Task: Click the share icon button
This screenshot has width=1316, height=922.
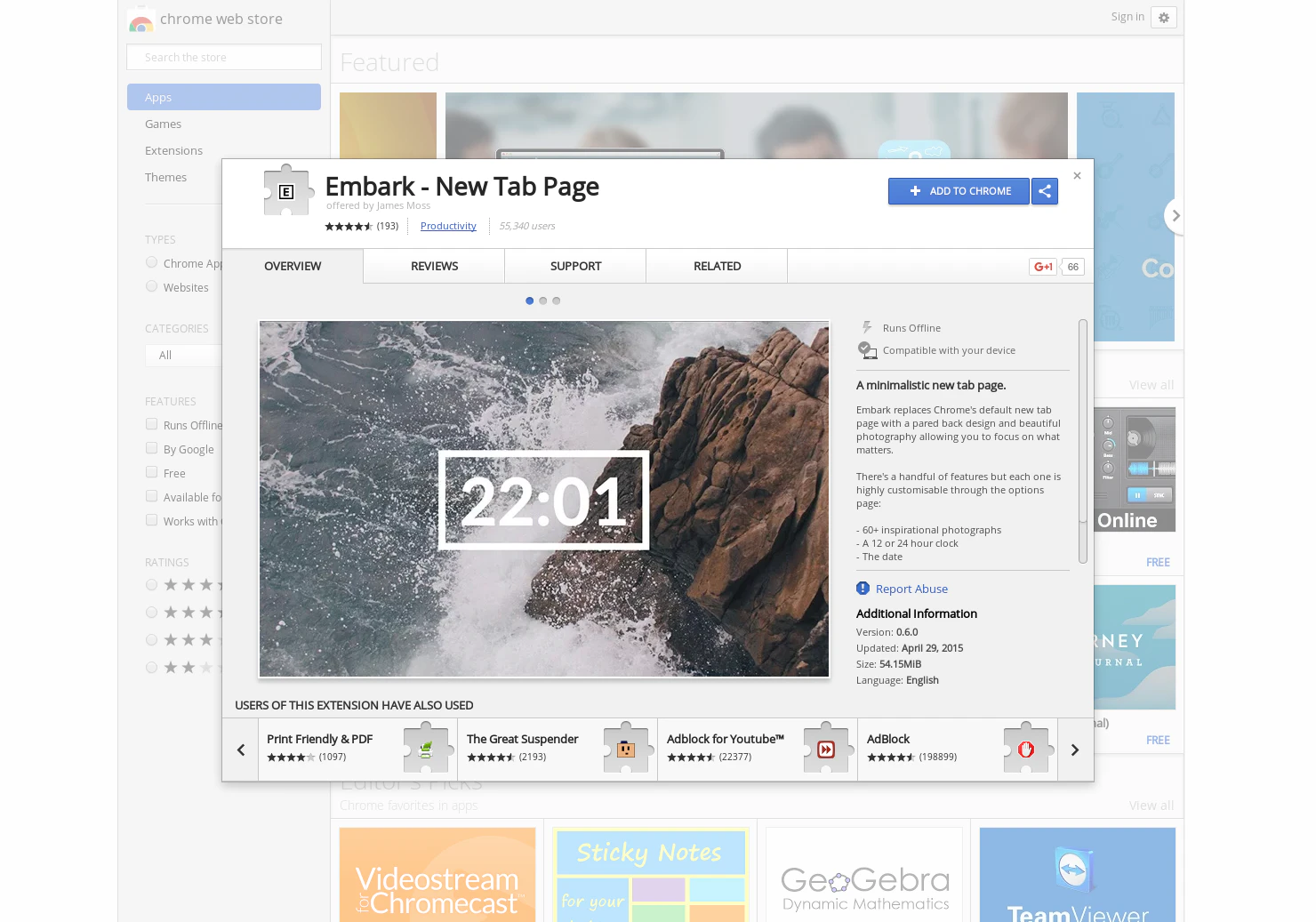Action: (1045, 191)
